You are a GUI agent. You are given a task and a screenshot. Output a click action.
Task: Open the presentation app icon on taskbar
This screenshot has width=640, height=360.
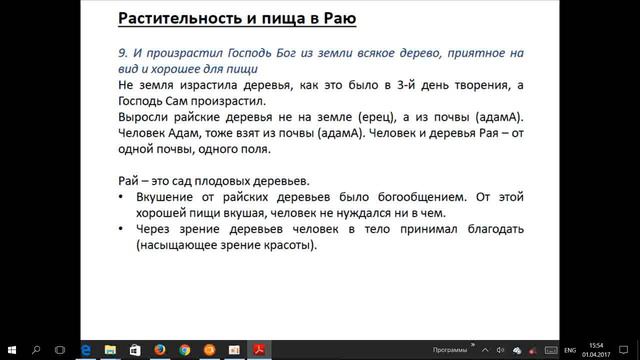click(234, 350)
